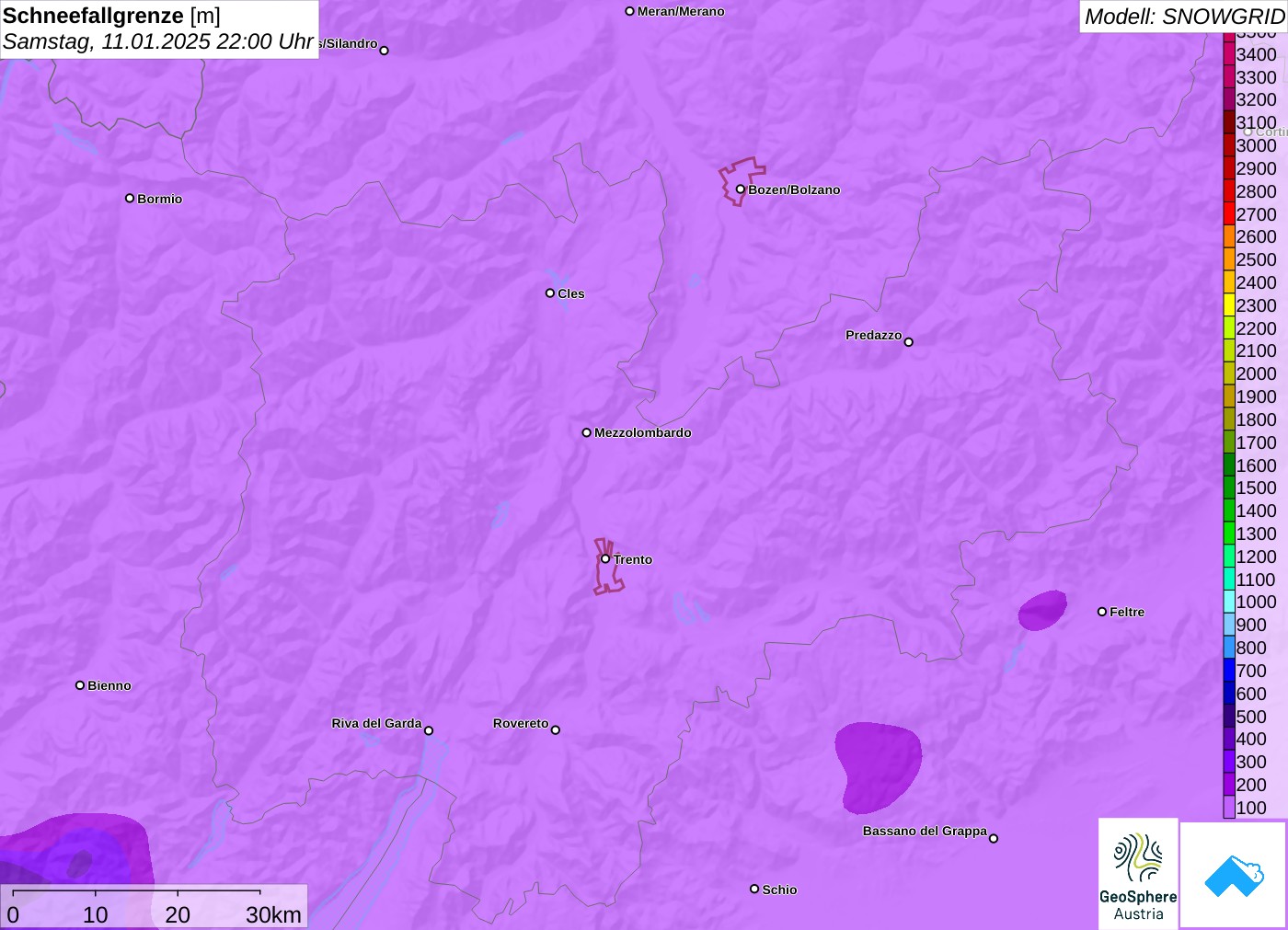The width and height of the screenshot is (1288, 930).
Task: Click the Bienno location marker
Action: tap(80, 685)
